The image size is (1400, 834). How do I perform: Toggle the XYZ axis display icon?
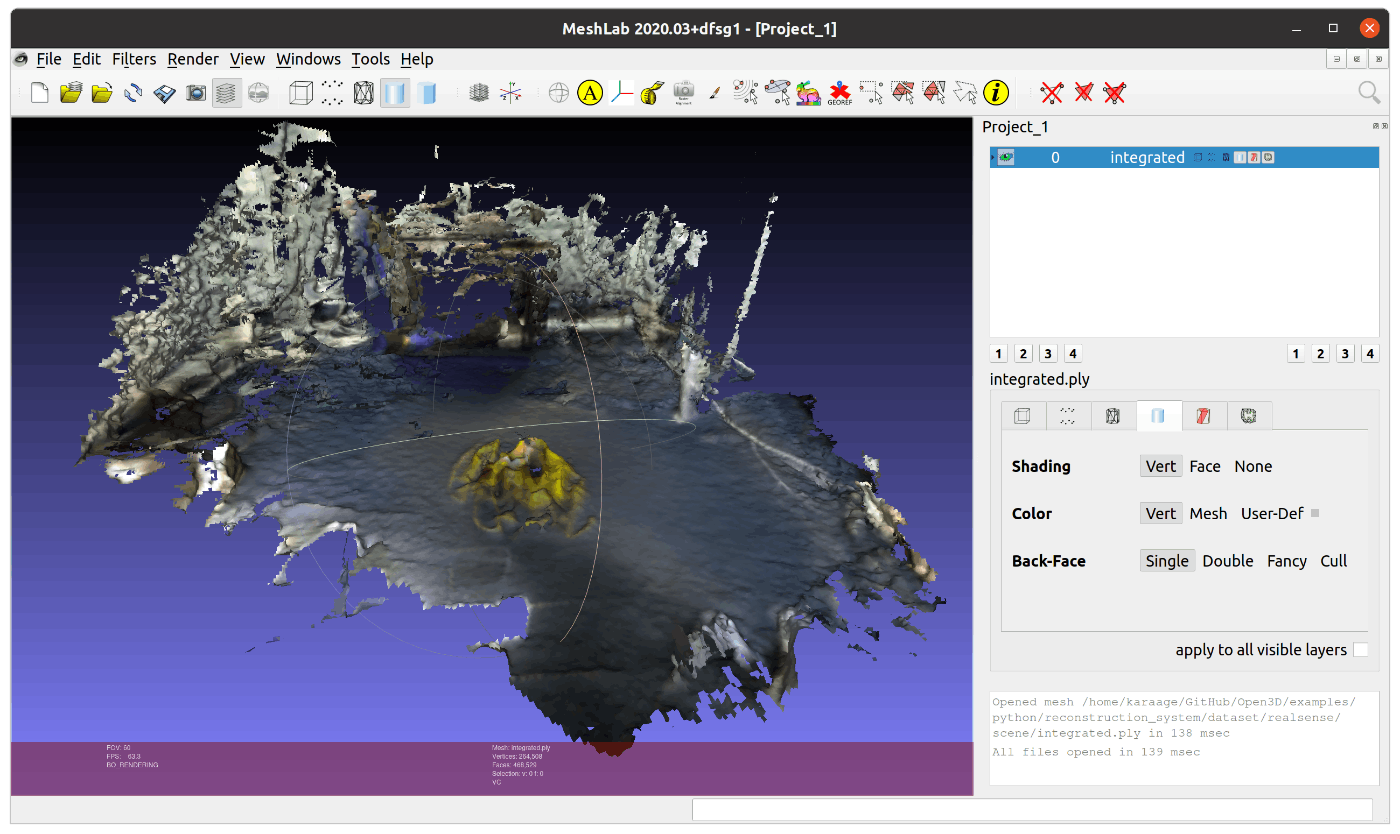tap(511, 93)
